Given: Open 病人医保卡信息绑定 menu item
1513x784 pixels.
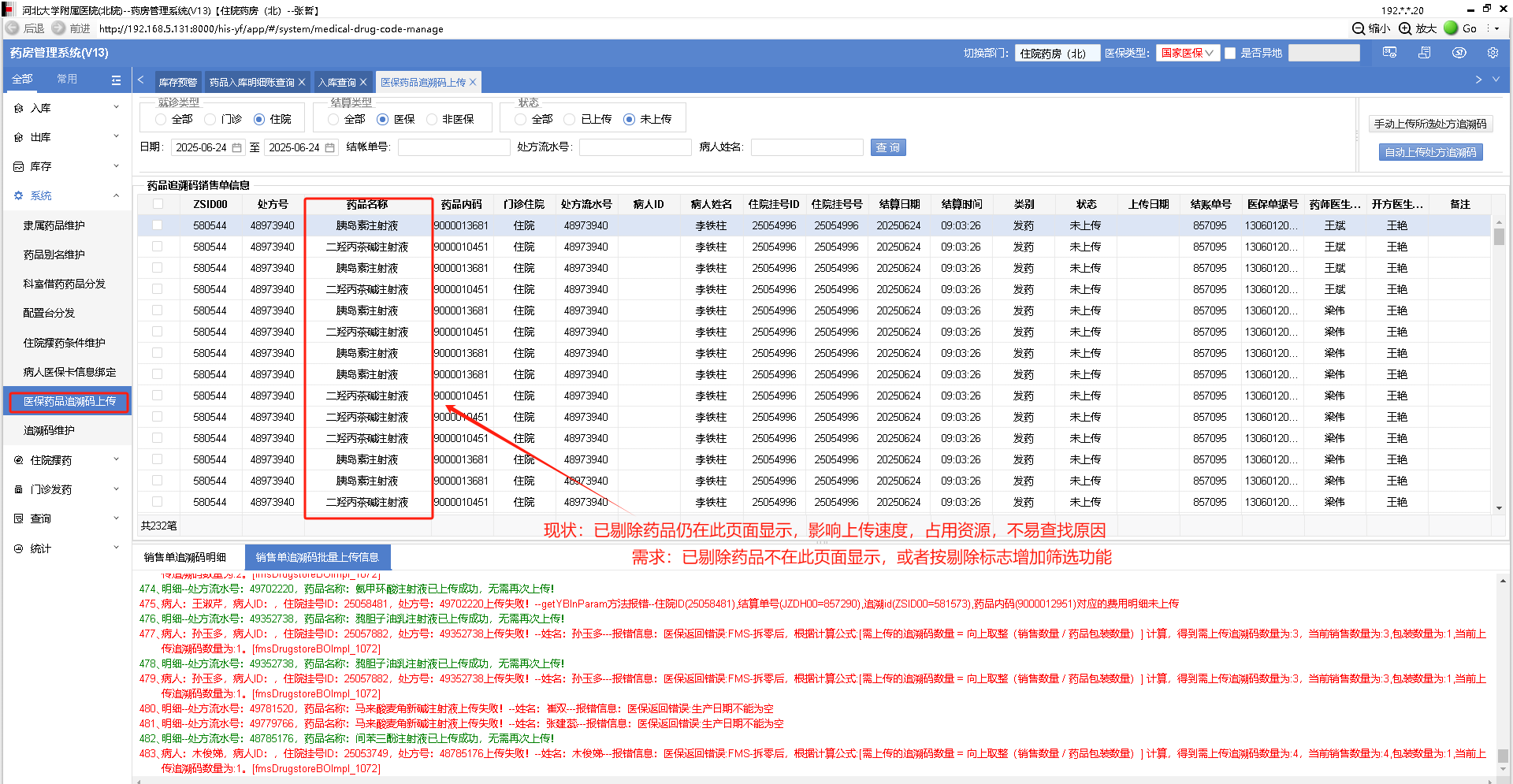Looking at the screenshot, I should pyautogui.click(x=69, y=372).
